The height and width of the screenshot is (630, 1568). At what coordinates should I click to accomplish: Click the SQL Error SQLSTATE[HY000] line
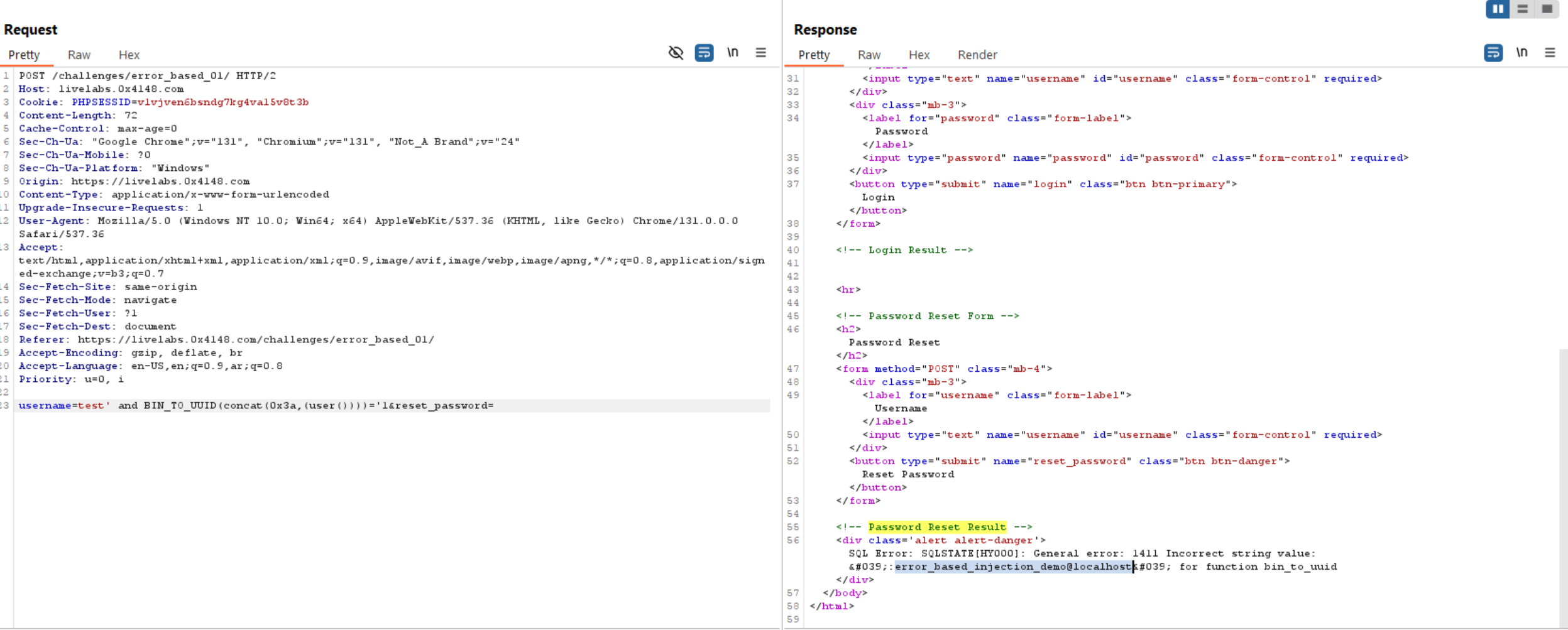pos(1082,553)
